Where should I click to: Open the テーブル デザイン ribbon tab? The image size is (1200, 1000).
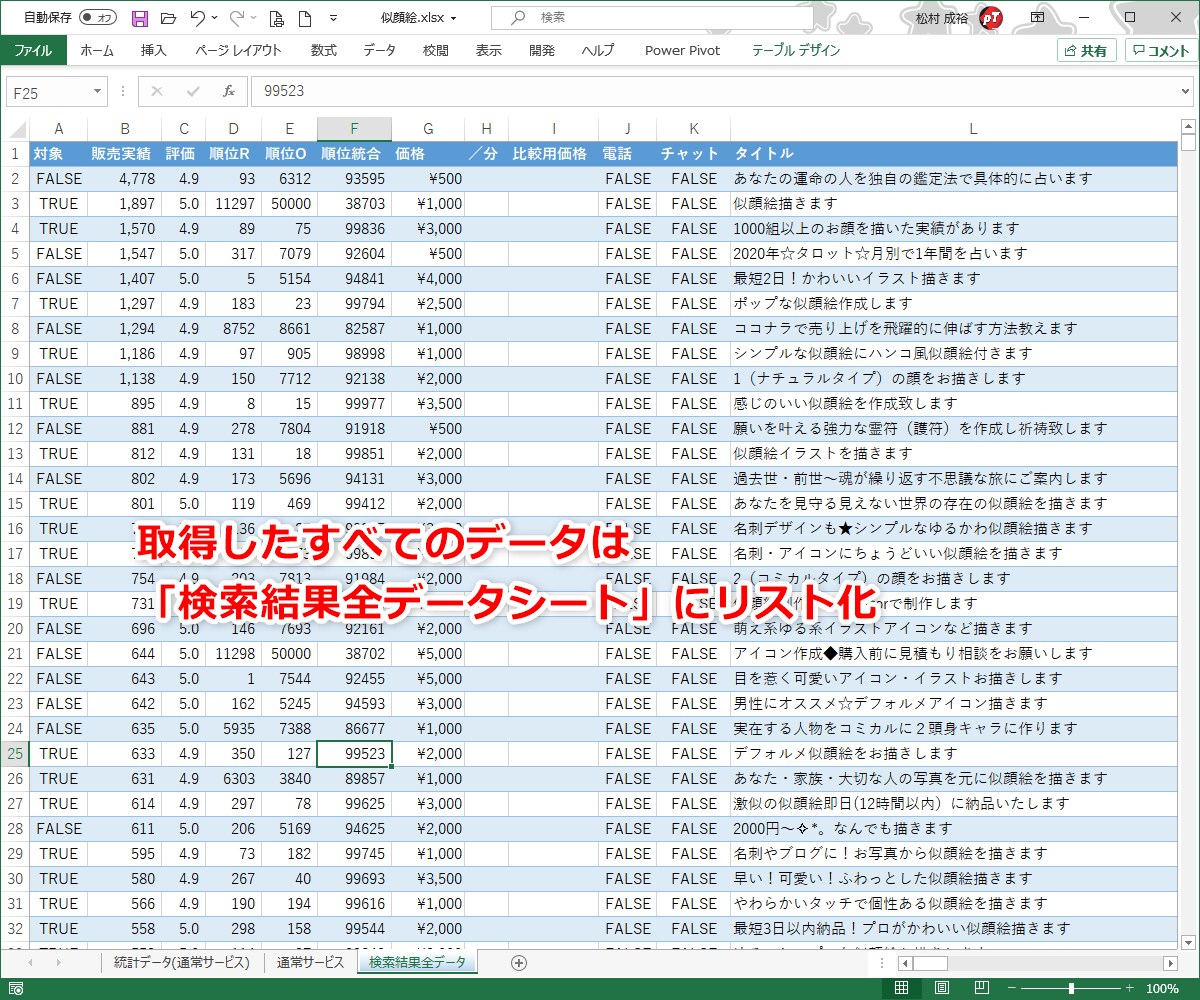[796, 50]
